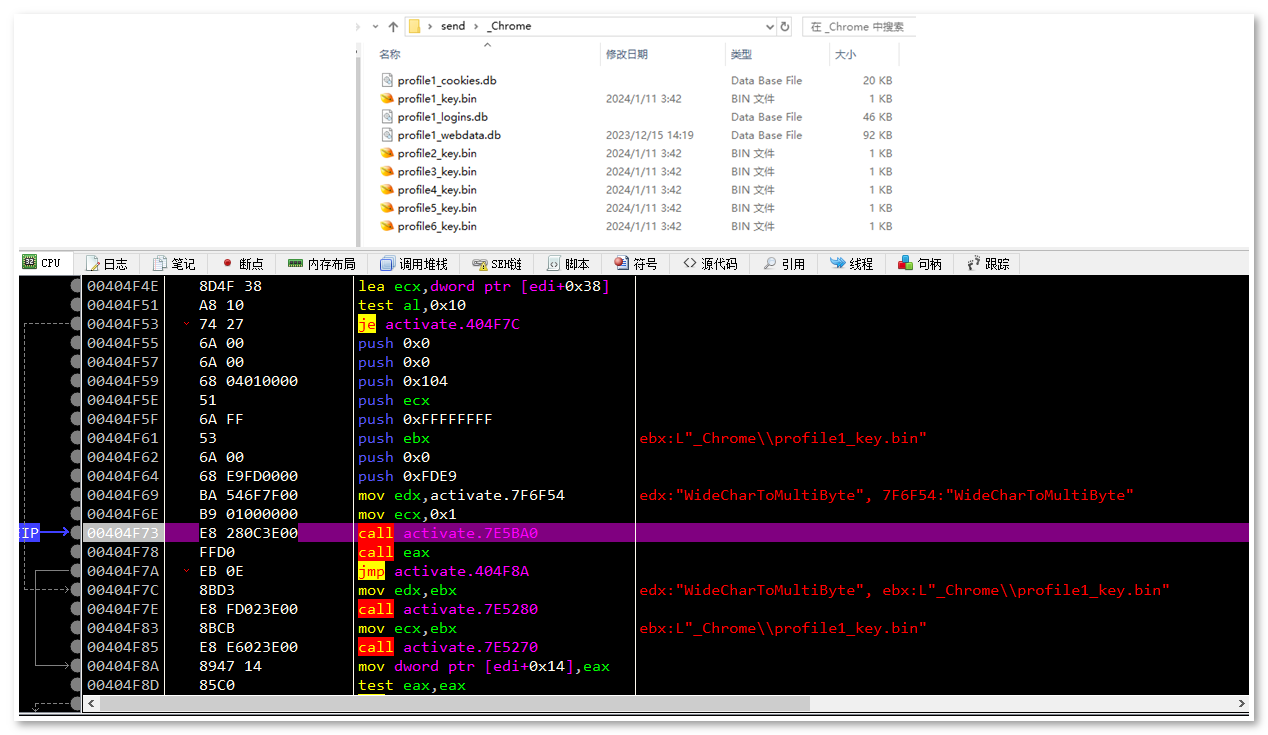Expand the address bar history dropdown
The height and width of the screenshot is (735, 1268).
pyautogui.click(x=769, y=27)
